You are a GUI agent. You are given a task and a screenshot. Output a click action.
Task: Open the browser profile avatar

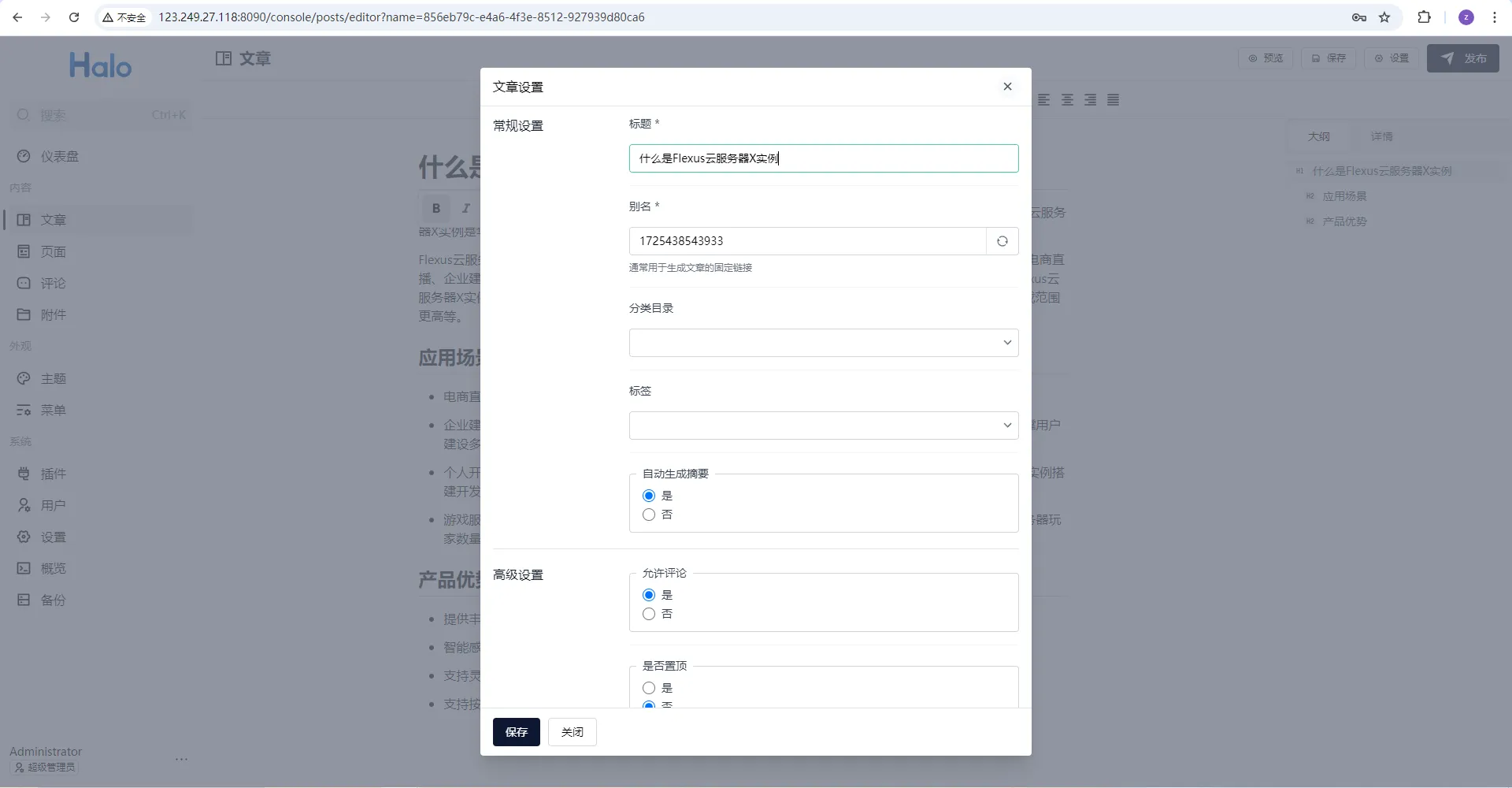click(1466, 17)
